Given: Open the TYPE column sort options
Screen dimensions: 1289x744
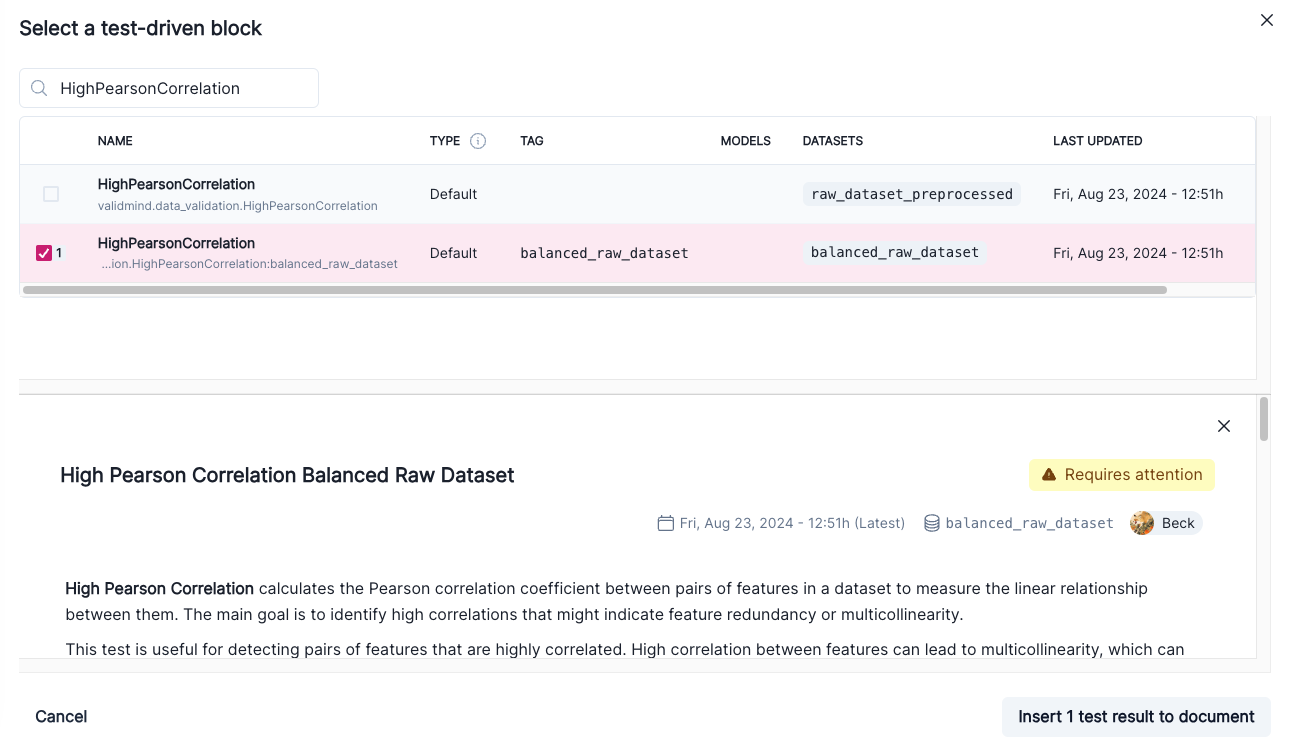Looking at the screenshot, I should [x=443, y=141].
